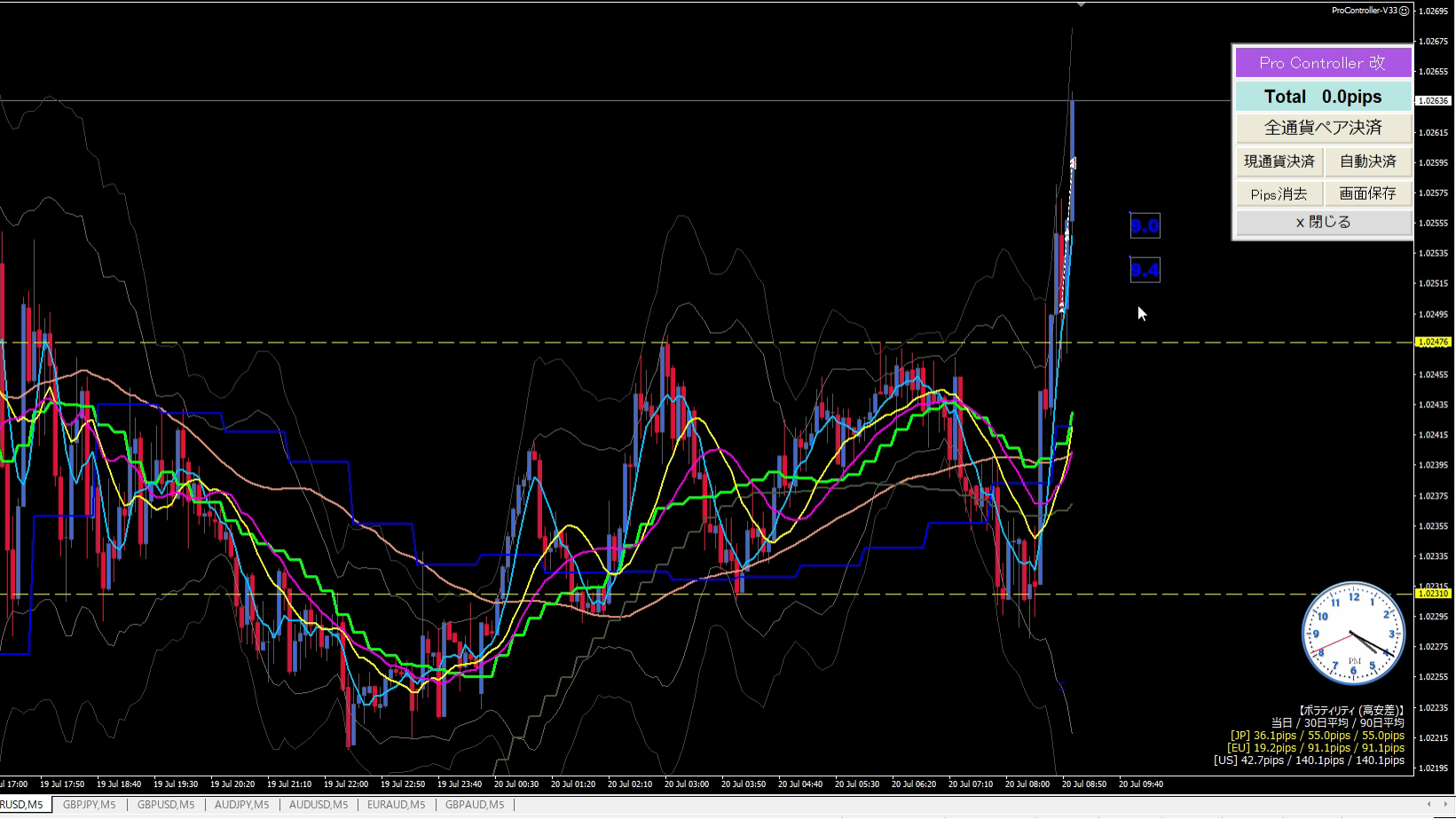The width and height of the screenshot is (1456, 819).
Task: Click the 19 Jul 22:00 time axis label
Action: click(x=345, y=784)
